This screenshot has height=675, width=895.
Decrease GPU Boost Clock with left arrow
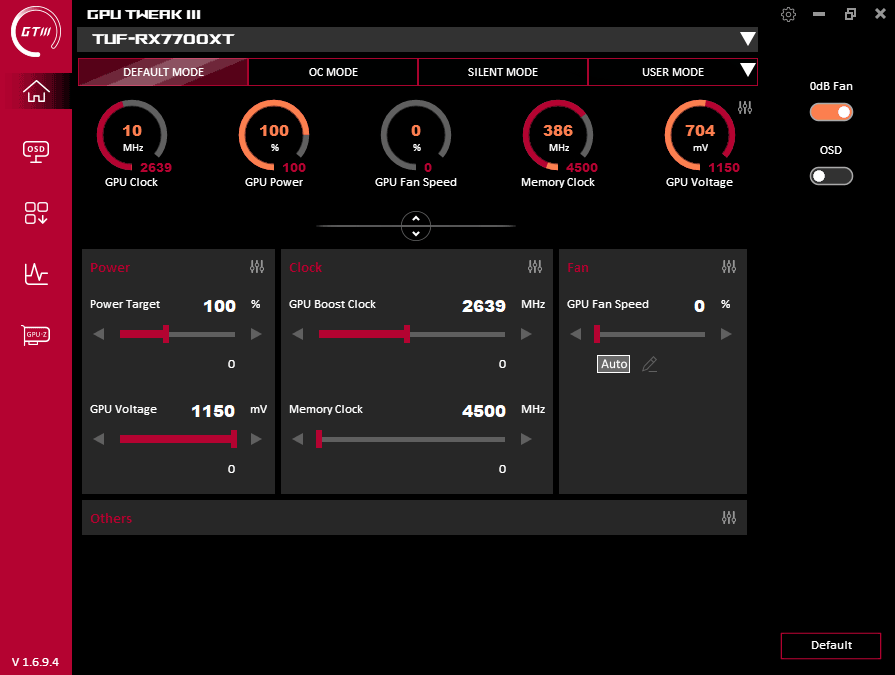(297, 334)
